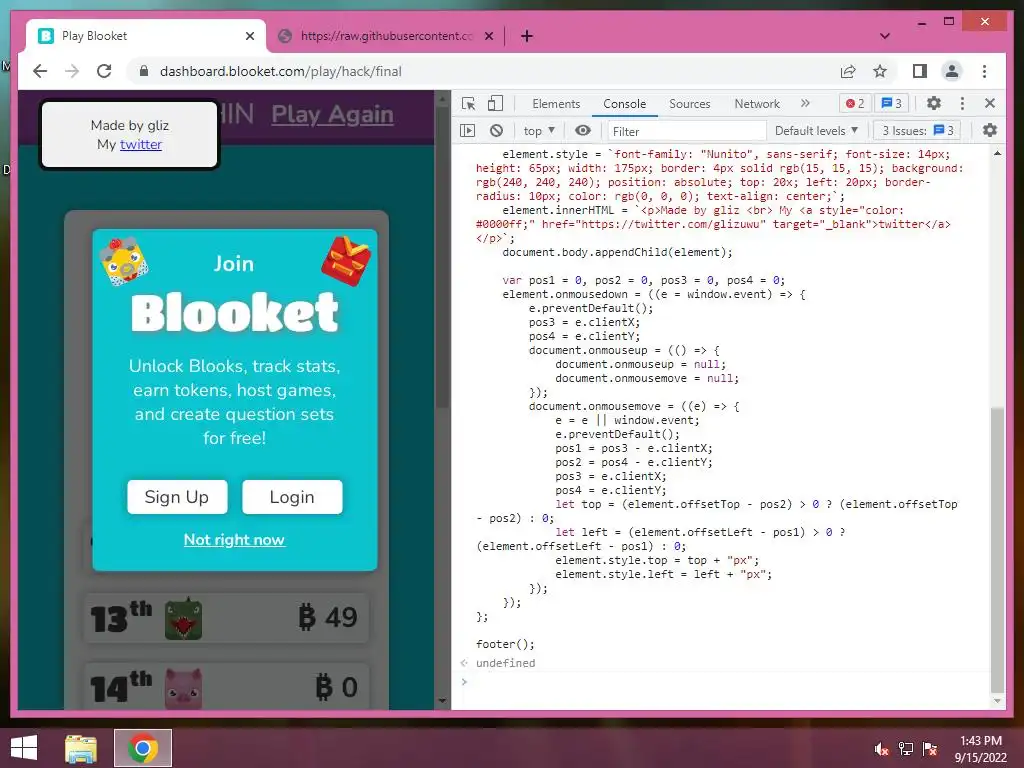This screenshot has width=1024, height=768.
Task: Close the DevTools panel
Action: (989, 103)
